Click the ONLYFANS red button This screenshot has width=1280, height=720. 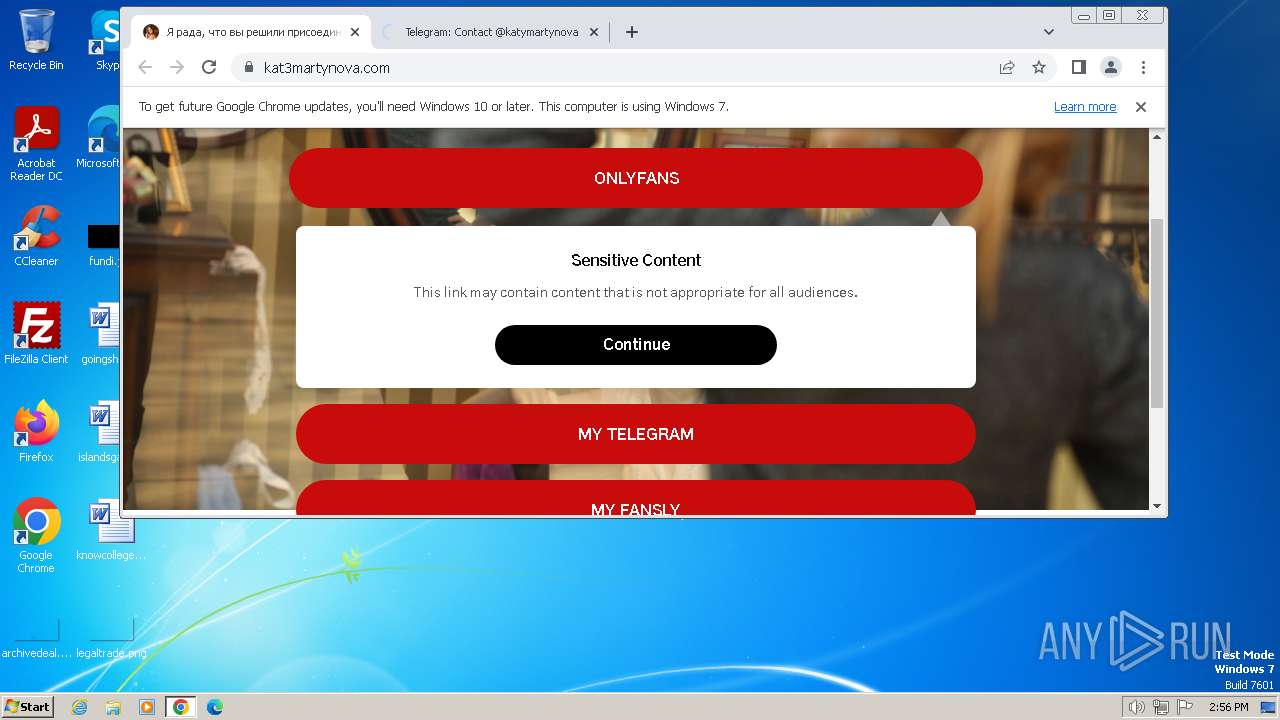coord(636,178)
